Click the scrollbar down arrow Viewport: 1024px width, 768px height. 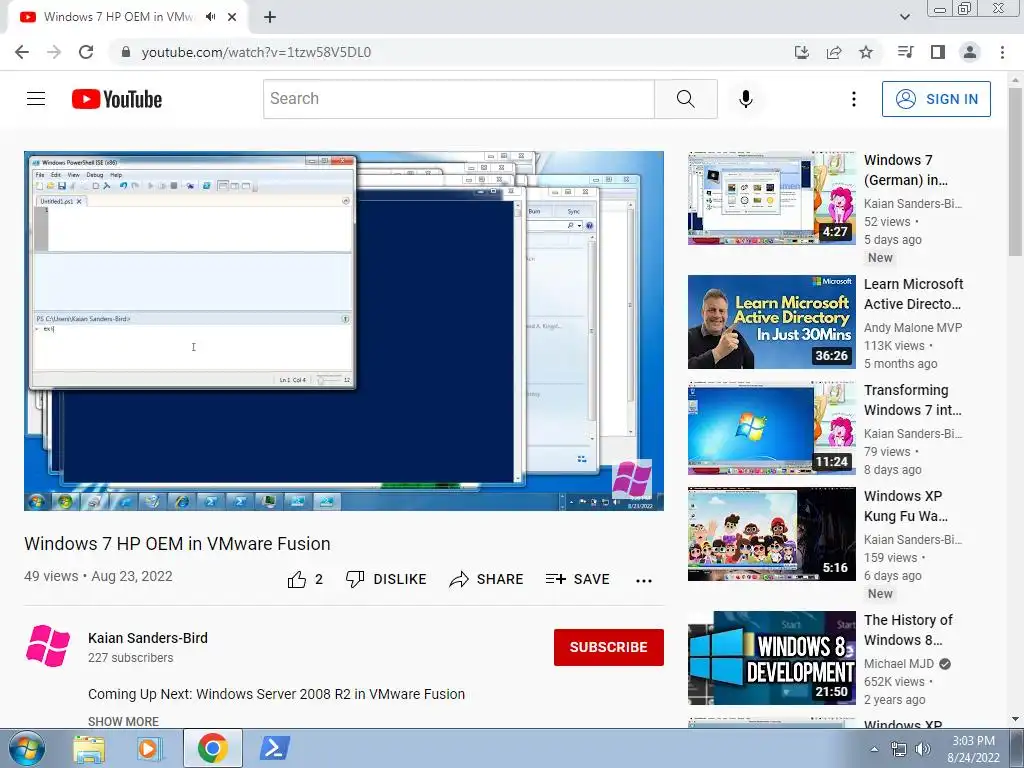1015,719
